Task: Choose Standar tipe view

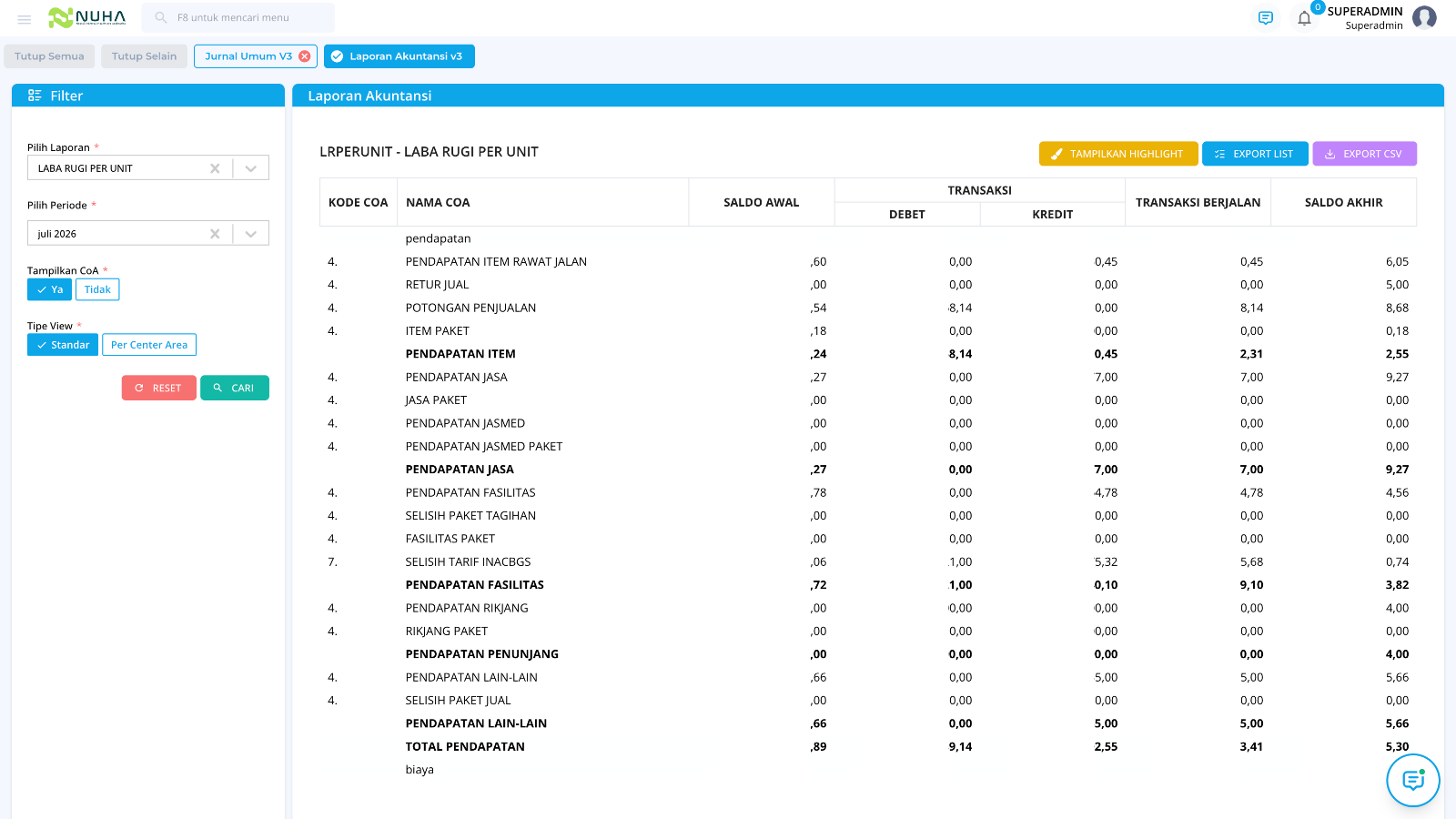Action: [63, 345]
